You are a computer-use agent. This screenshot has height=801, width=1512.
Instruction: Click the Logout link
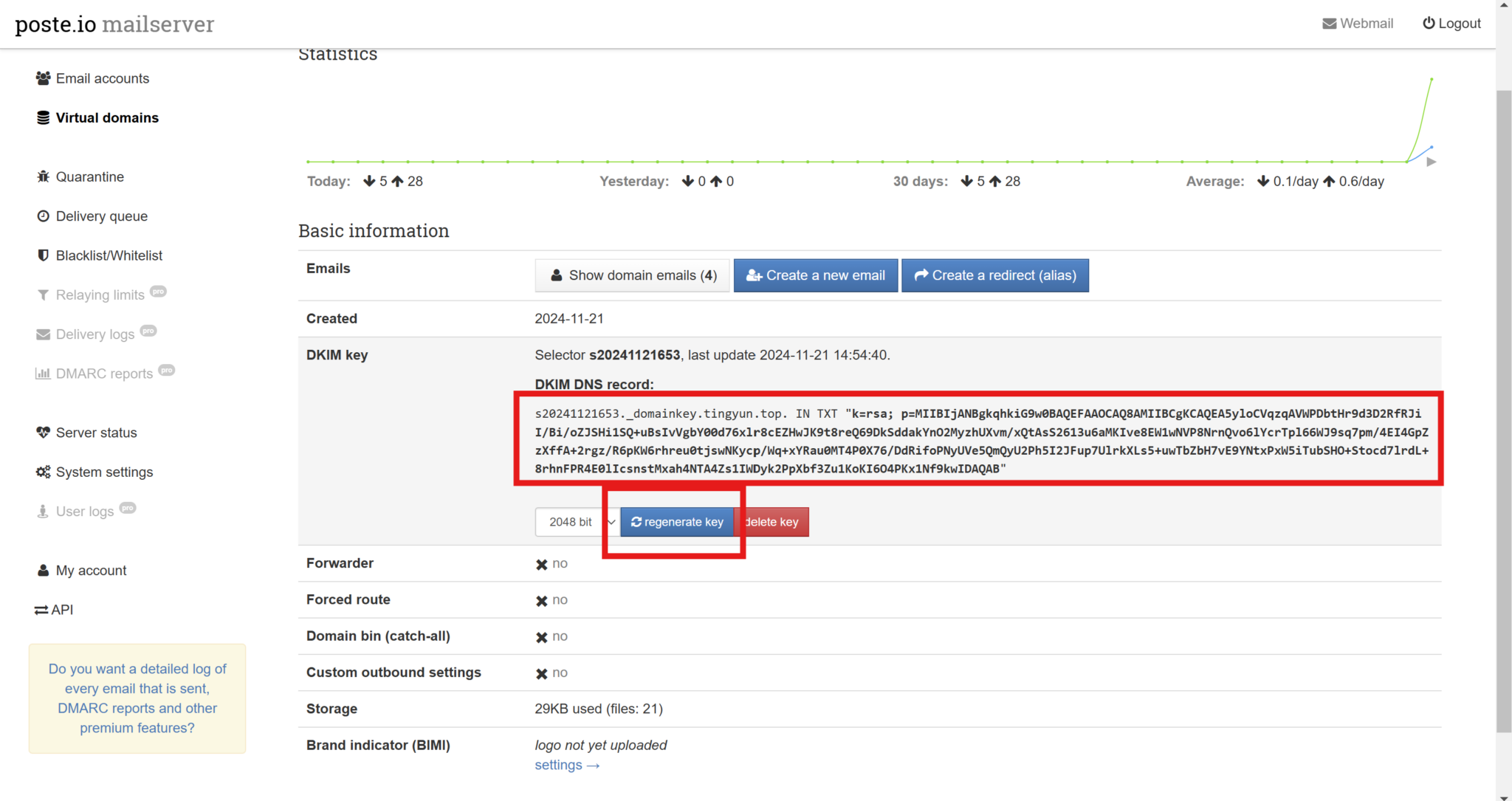point(1451,24)
